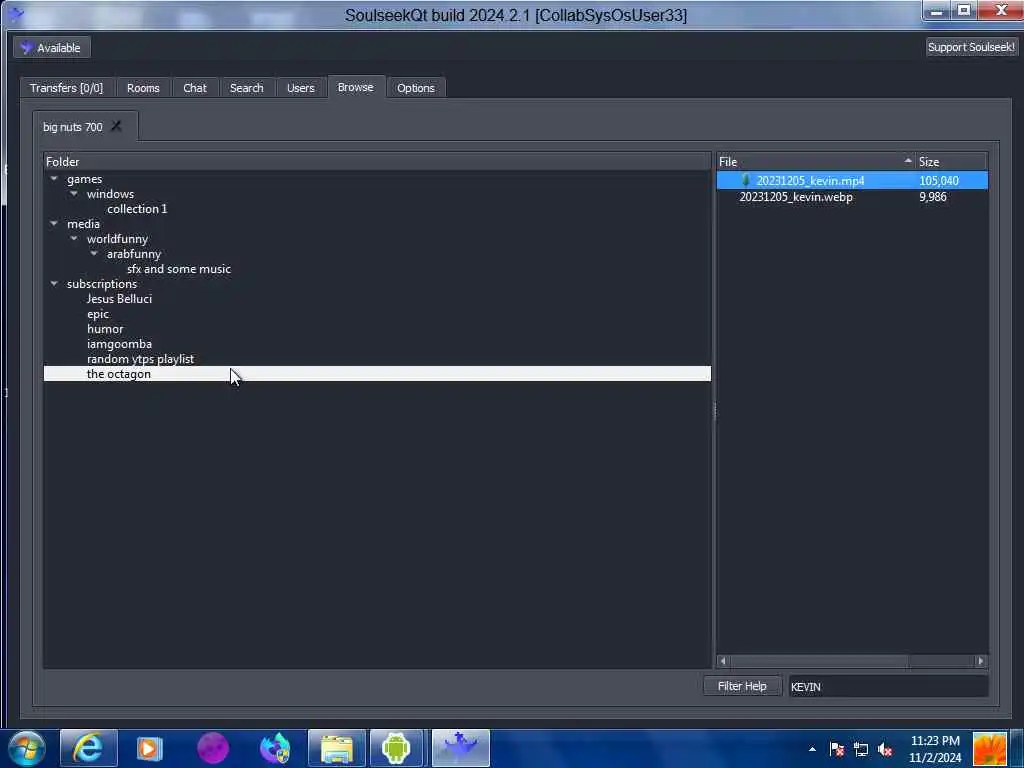Select the windows folder
The height and width of the screenshot is (768, 1024).
click(110, 194)
